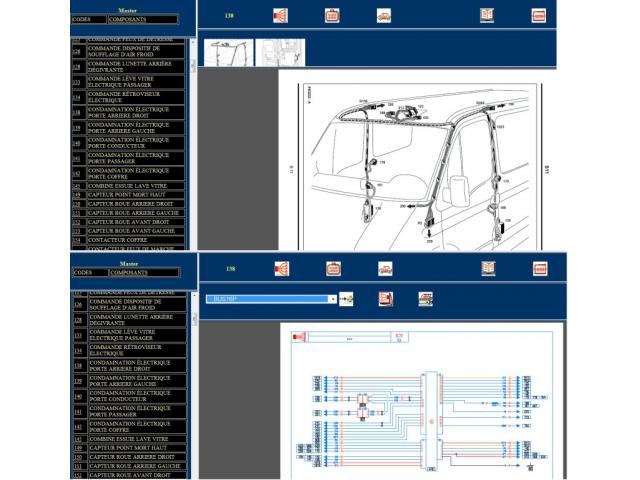Viewport: 640px width, 480px height.
Task: Click CODES header in schematic-diagram window
Action: coord(91,272)
